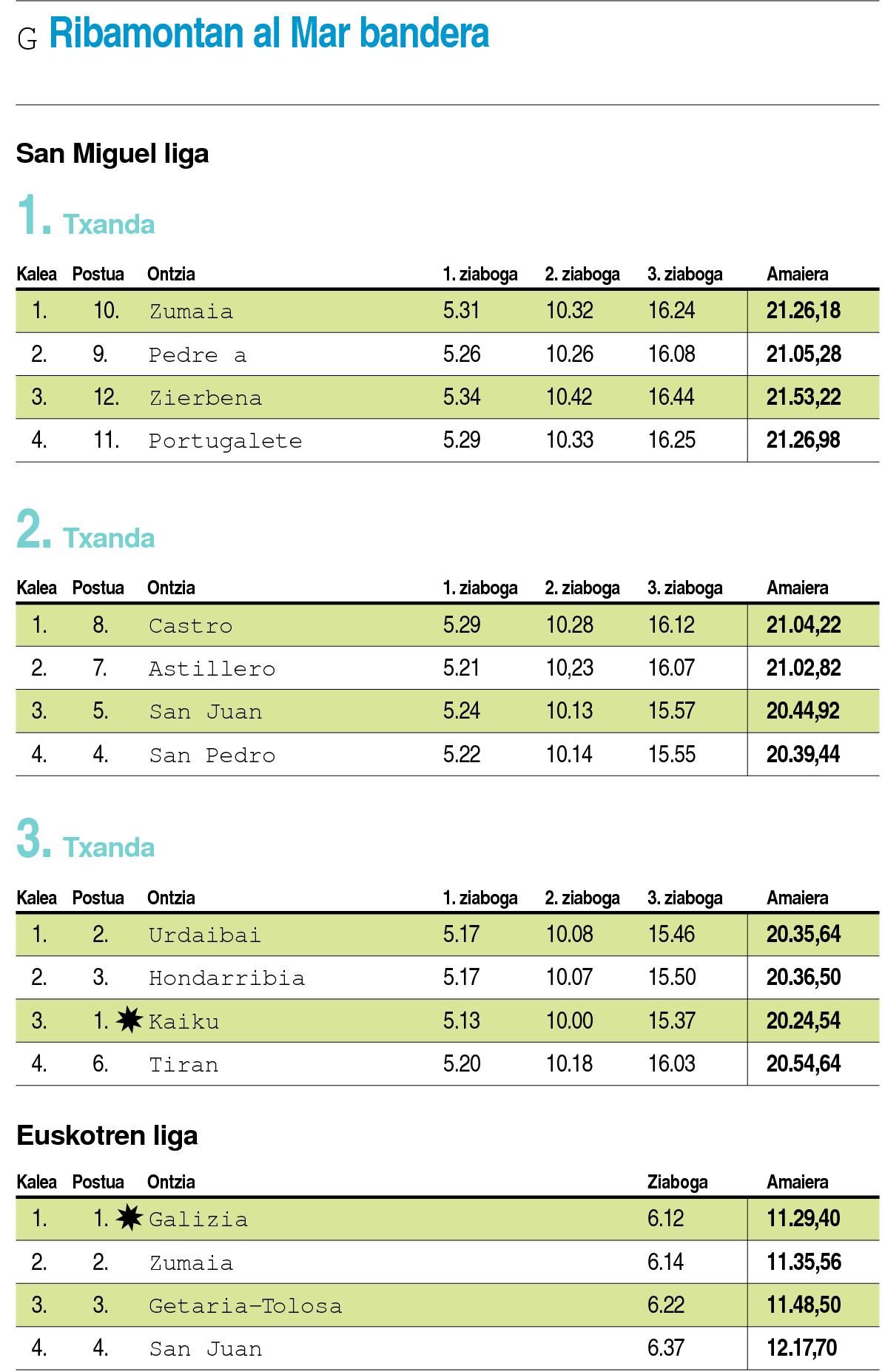Screen dimensions: 882x1372
Task: Select the Euskotren liga heading
Action: tap(107, 1135)
